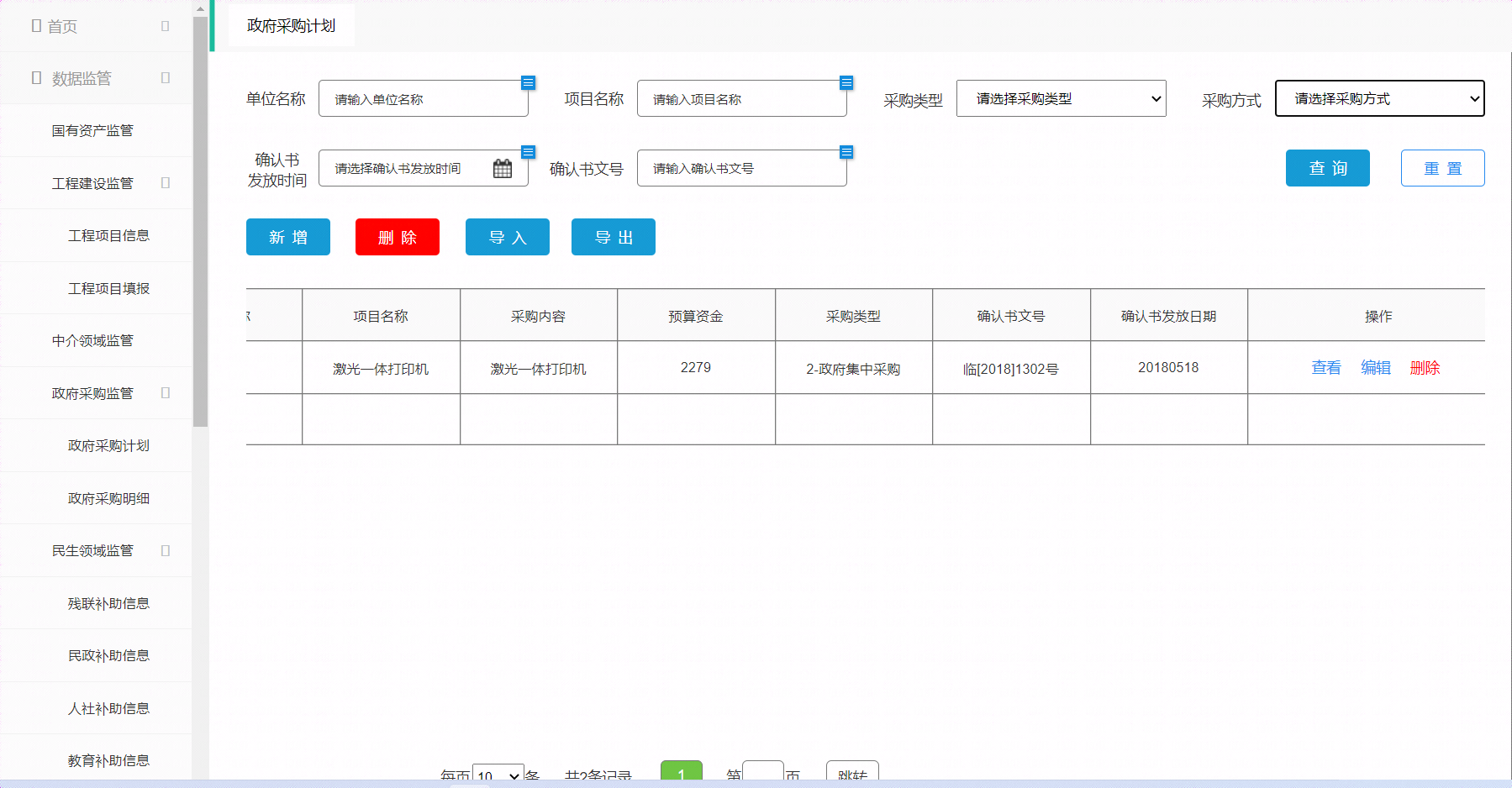Click small blue icon on 确认书文号 field
The image size is (1512, 788).
(x=846, y=152)
